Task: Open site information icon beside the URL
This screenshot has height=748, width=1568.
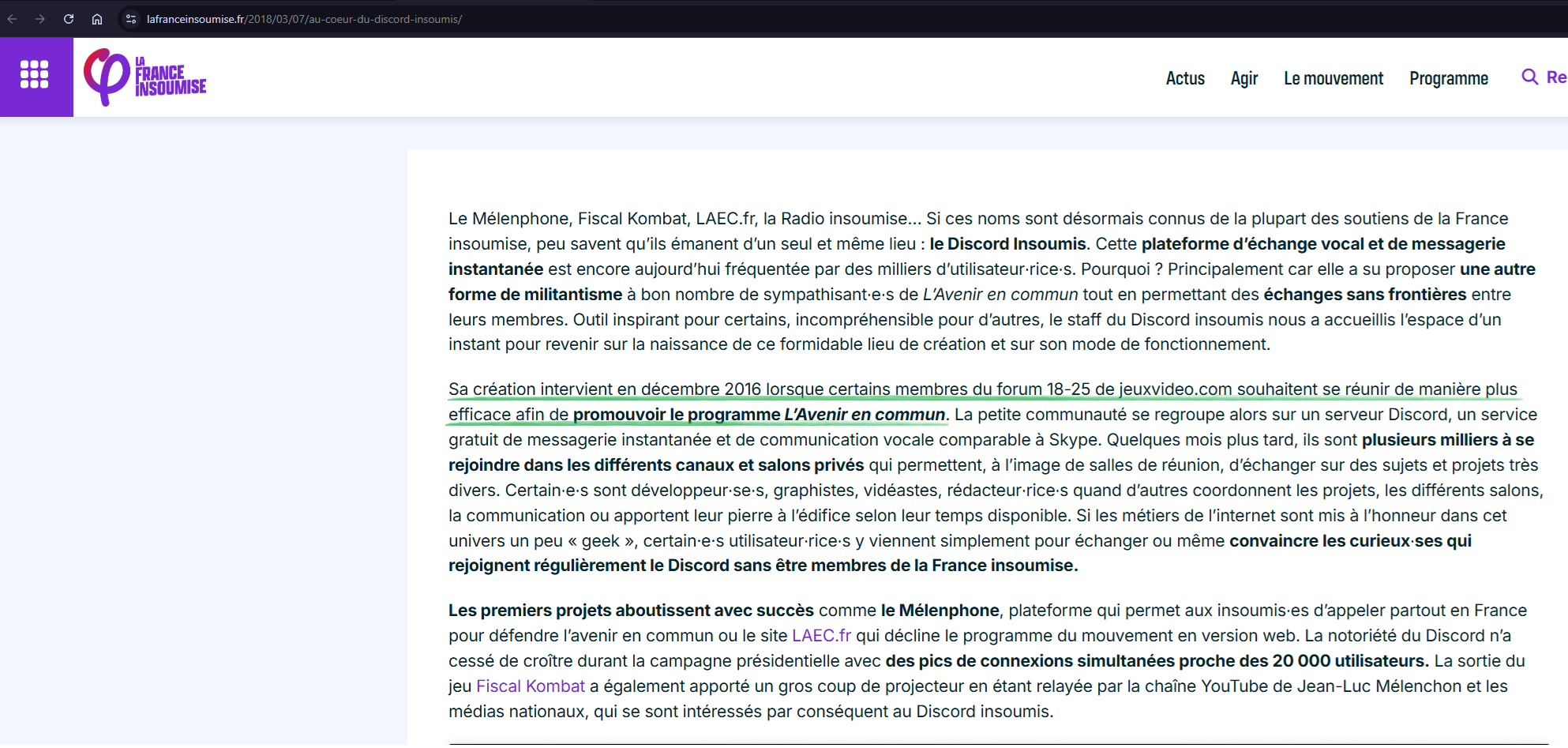Action: (131, 19)
